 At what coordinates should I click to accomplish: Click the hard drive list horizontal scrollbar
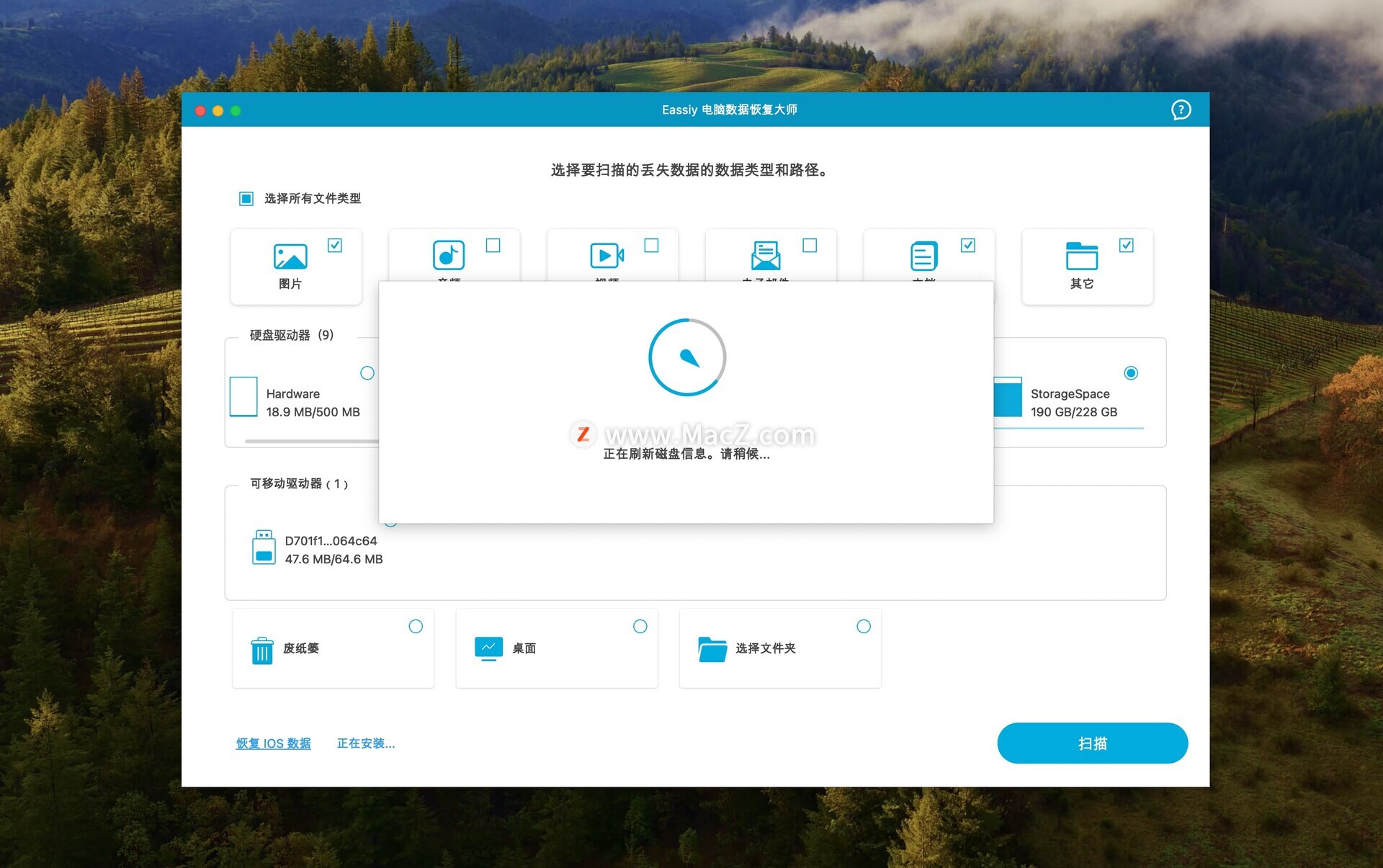tap(312, 441)
